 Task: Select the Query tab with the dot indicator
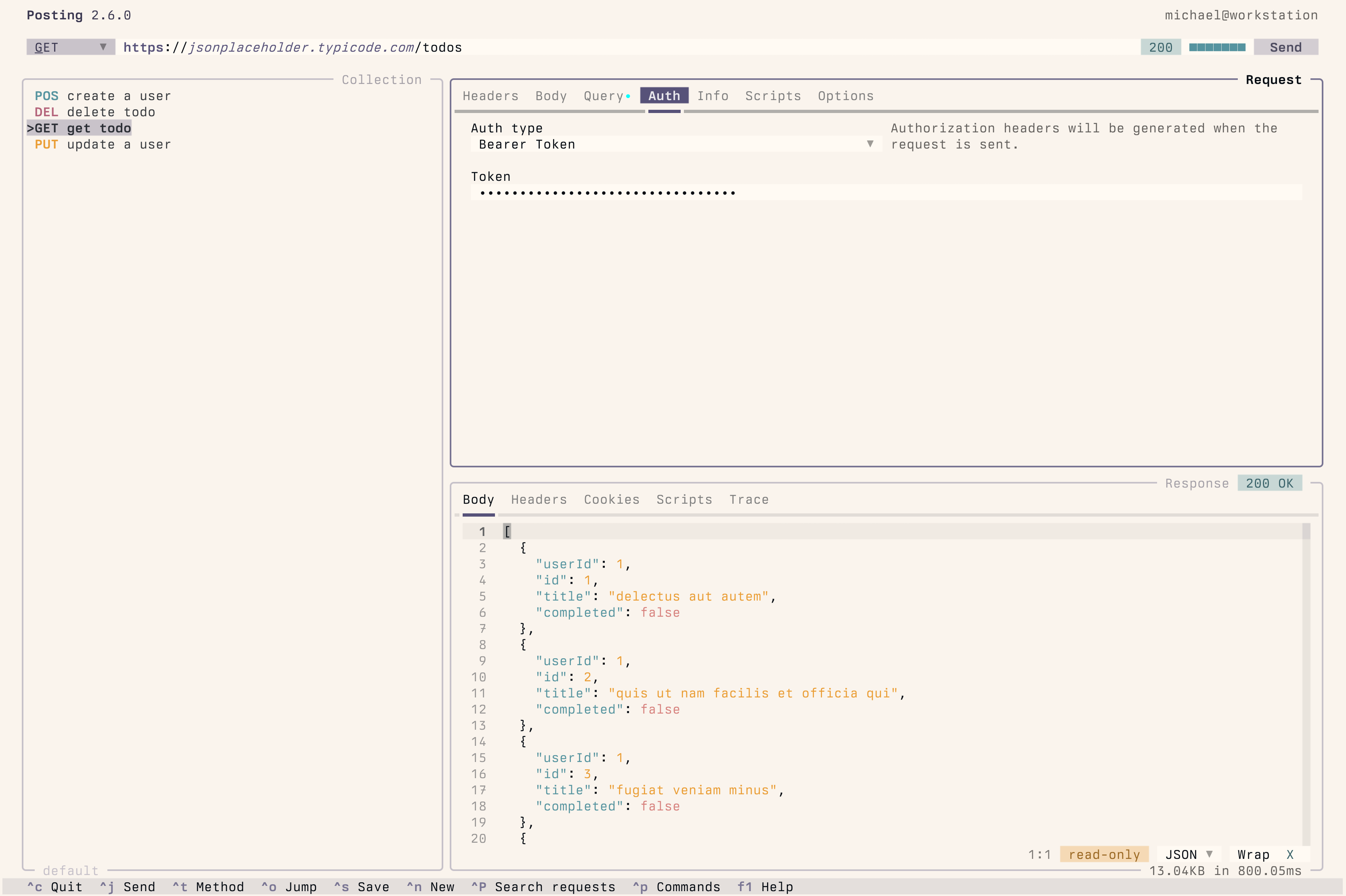pyautogui.click(x=607, y=96)
